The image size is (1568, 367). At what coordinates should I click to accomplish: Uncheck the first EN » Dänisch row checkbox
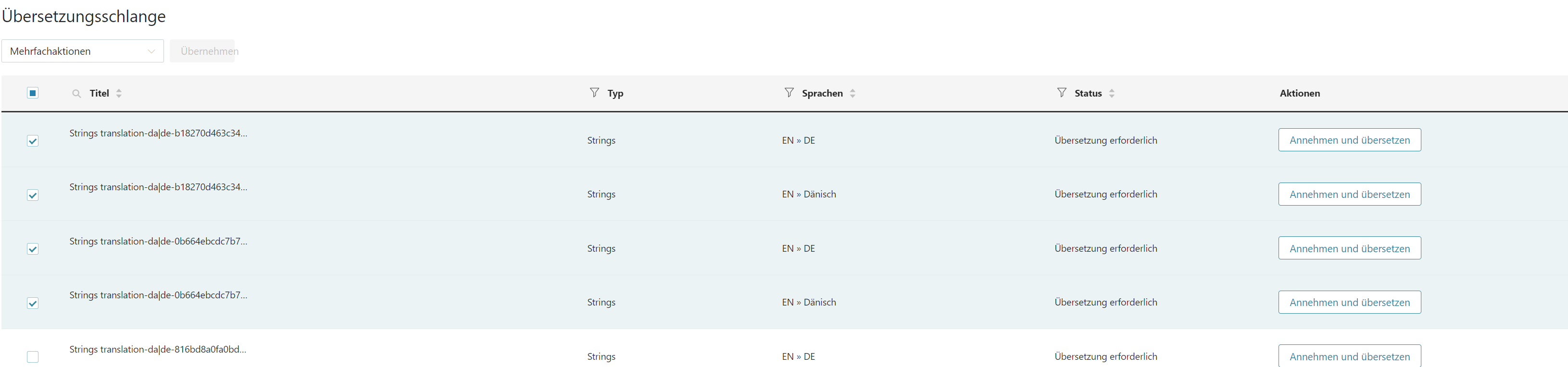(x=33, y=195)
